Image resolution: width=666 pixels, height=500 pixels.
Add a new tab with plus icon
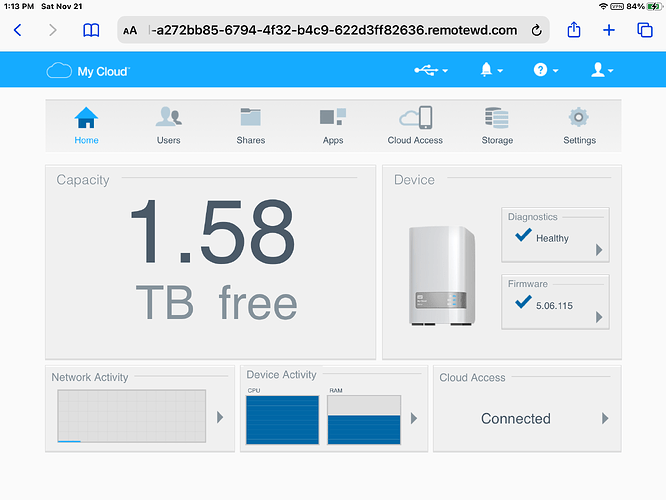tap(609, 30)
